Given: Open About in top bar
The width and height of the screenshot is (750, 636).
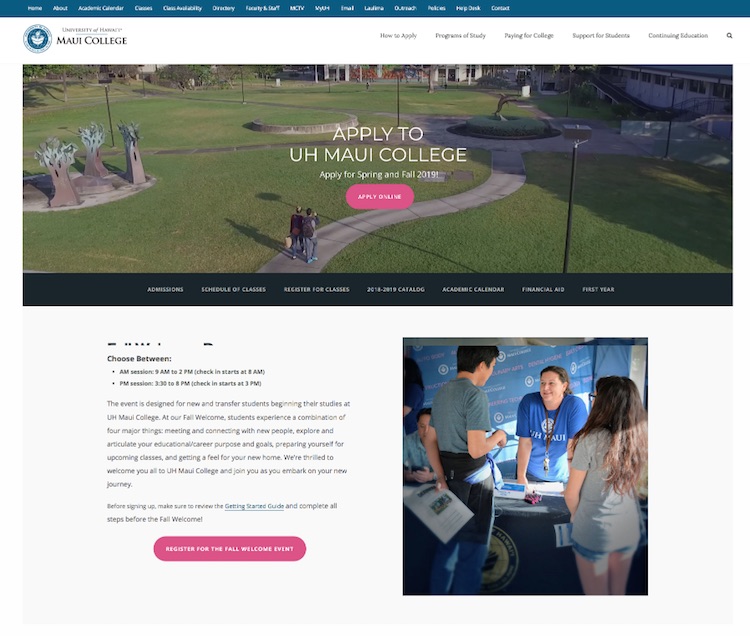Looking at the screenshot, I should pyautogui.click(x=60, y=8).
